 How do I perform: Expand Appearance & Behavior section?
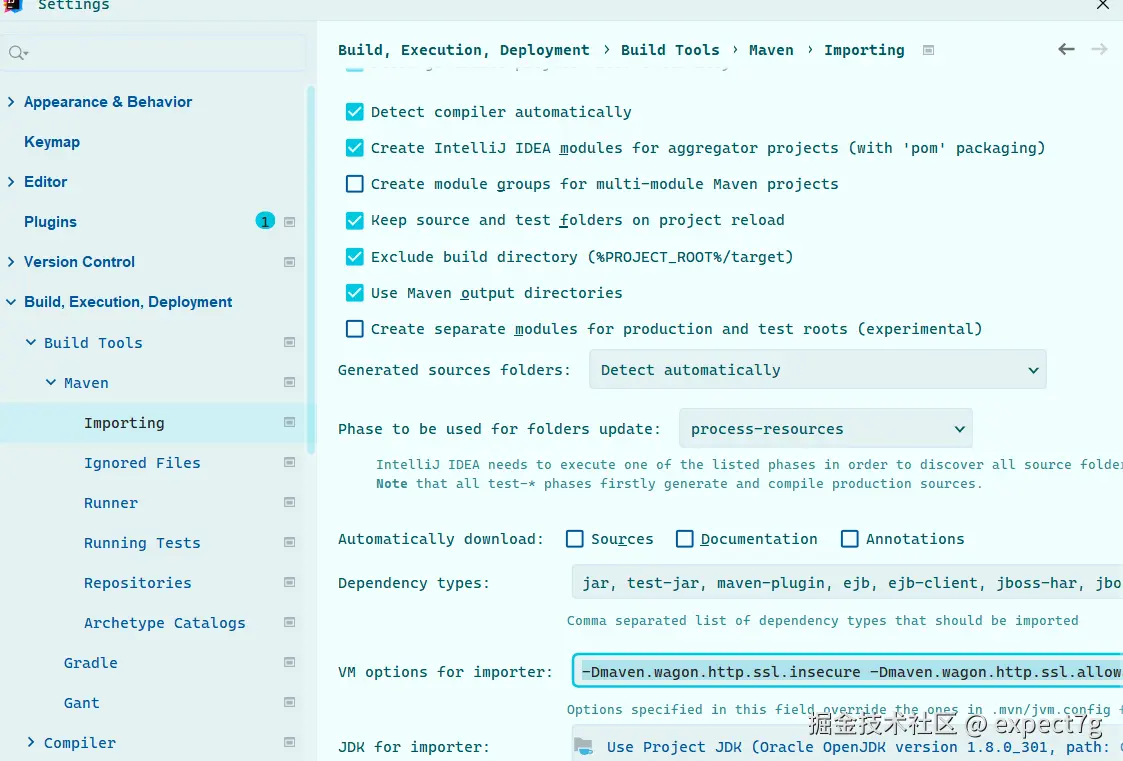click(11, 102)
